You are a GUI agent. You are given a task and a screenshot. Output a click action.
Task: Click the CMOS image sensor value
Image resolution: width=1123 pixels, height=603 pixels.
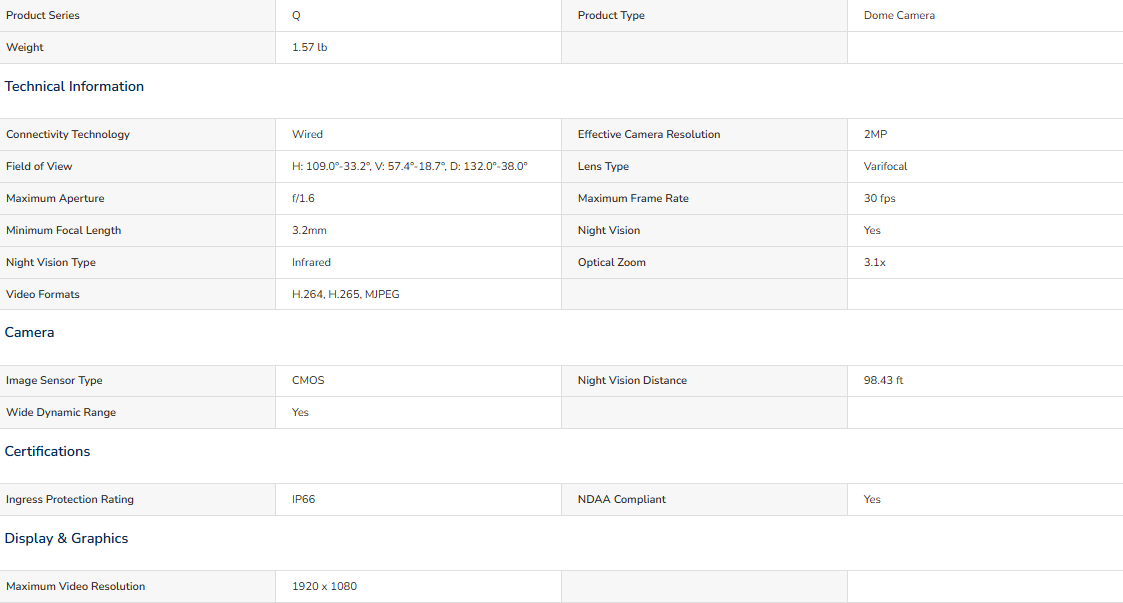(x=308, y=380)
